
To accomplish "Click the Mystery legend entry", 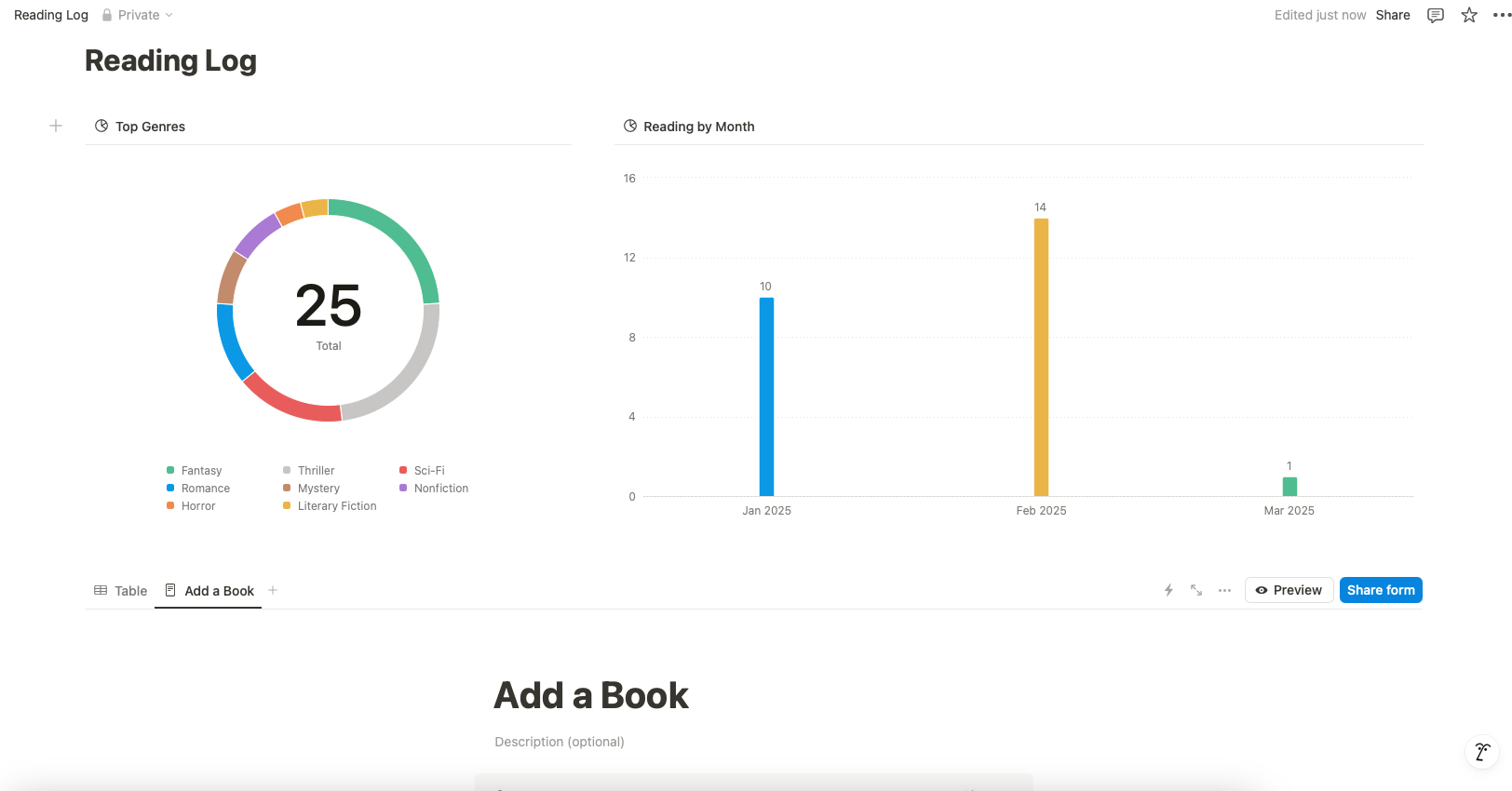I will coord(312,489).
